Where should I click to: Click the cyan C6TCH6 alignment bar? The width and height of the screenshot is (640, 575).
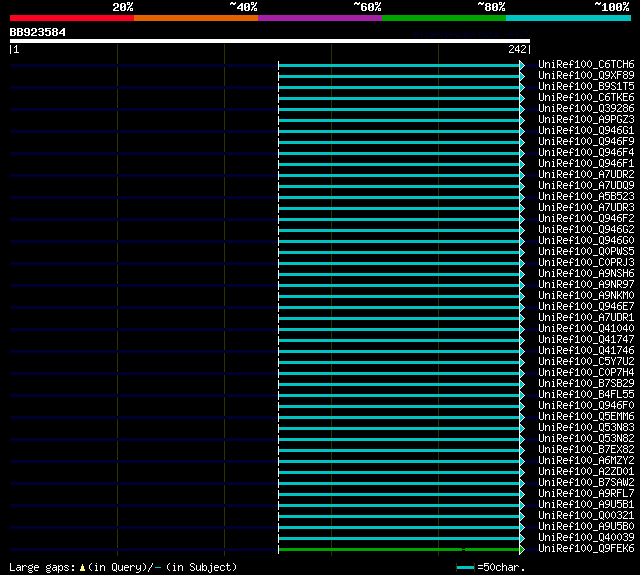tap(399, 65)
